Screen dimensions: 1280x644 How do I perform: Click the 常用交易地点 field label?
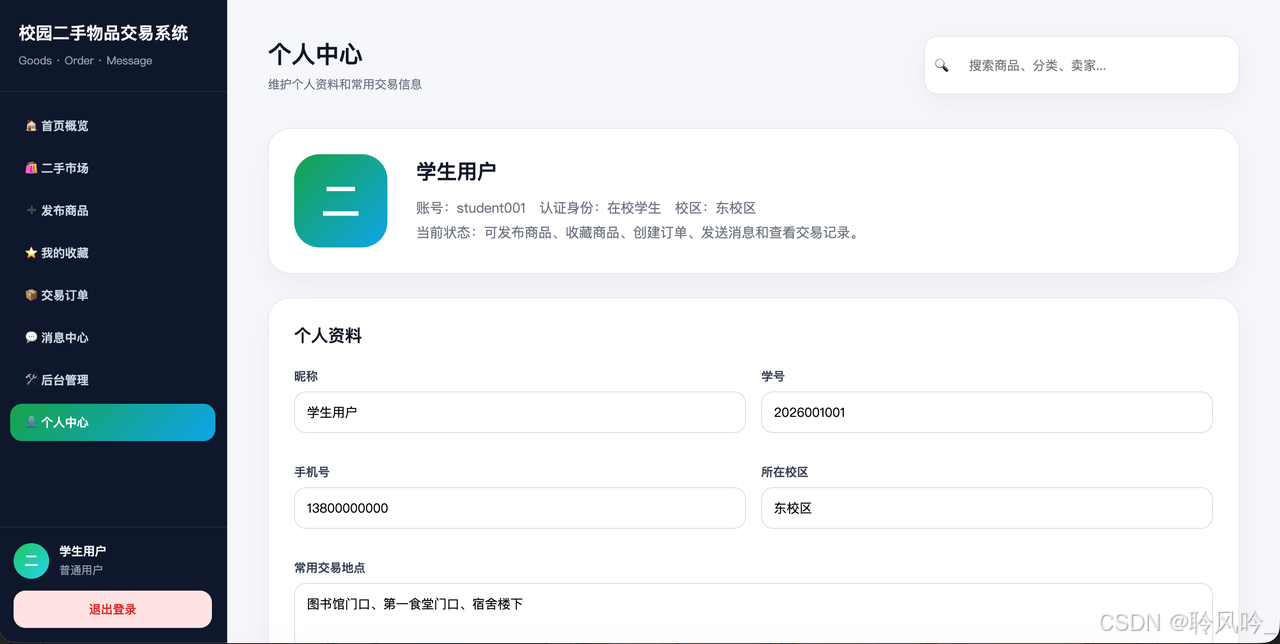329,568
